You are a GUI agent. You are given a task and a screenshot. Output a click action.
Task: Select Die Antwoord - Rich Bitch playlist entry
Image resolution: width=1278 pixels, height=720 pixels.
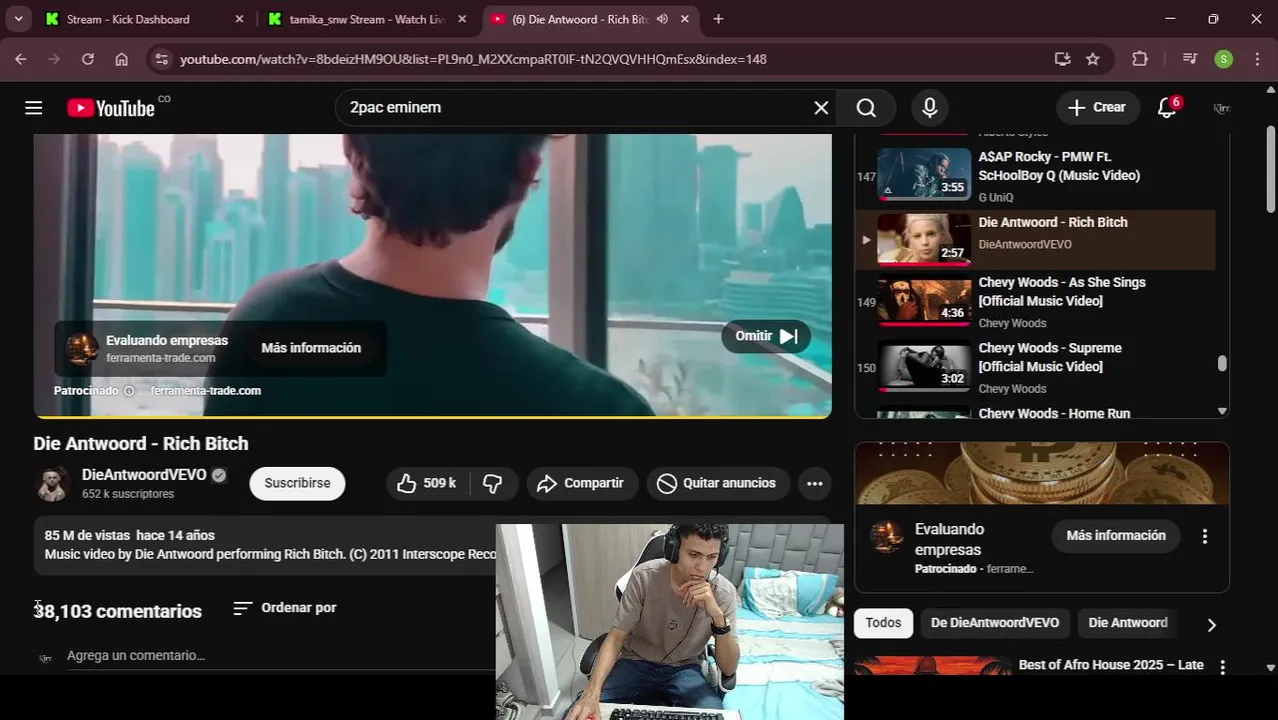[1035, 240]
